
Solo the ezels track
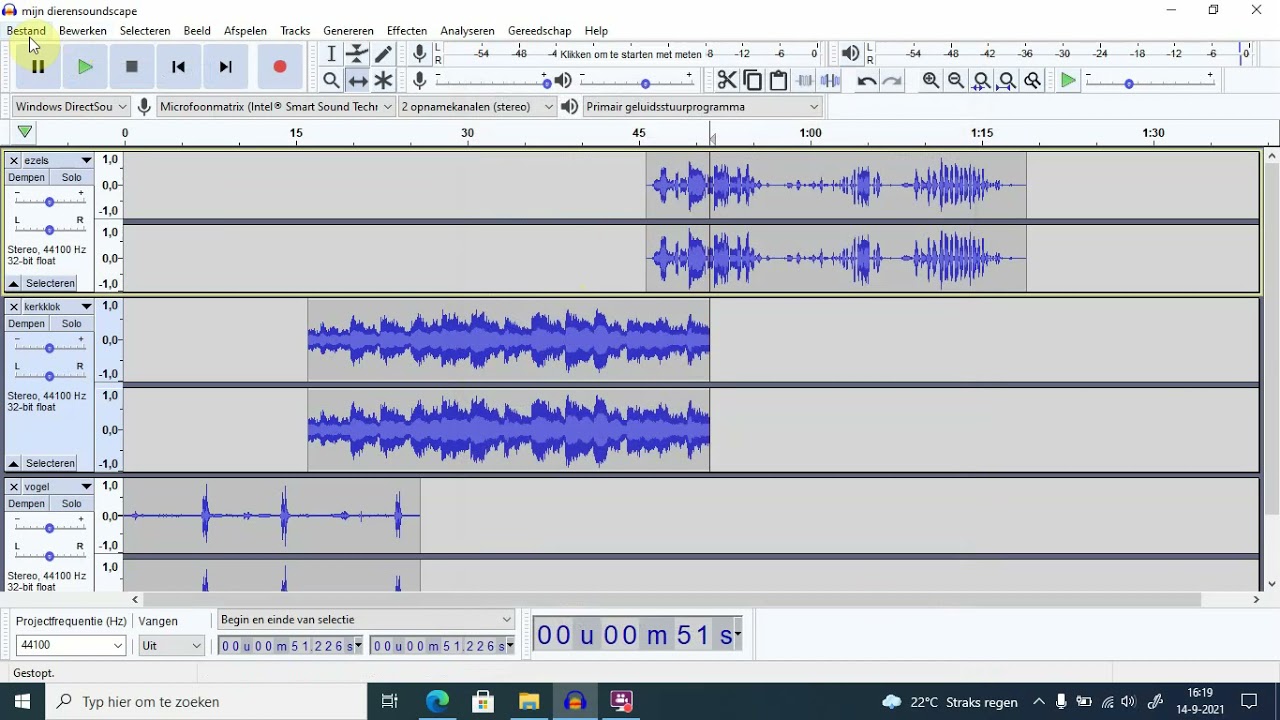71,177
